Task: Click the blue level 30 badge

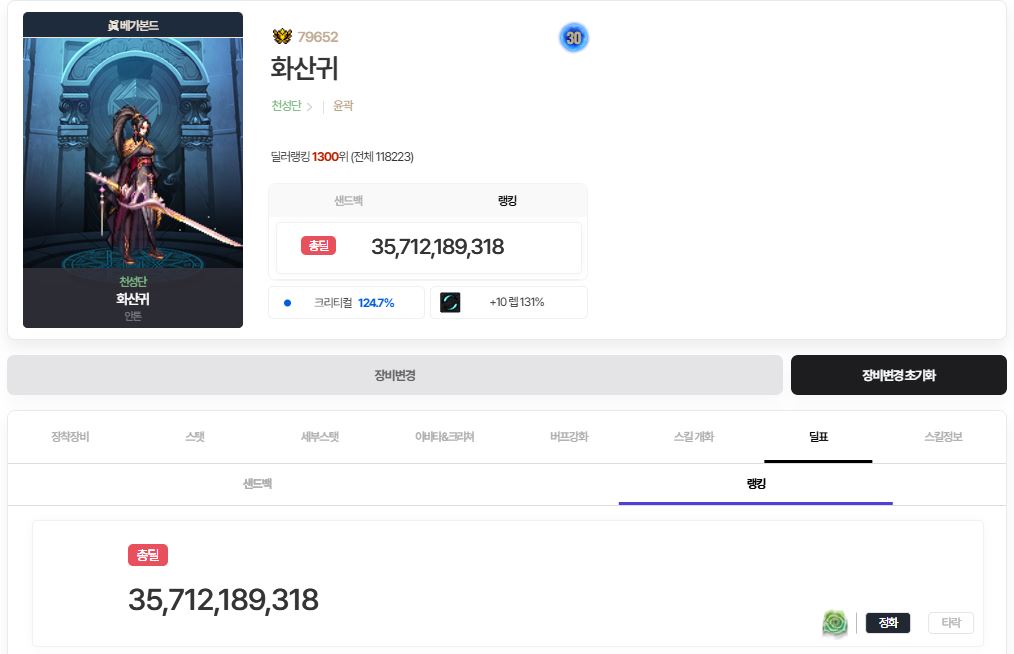Action: tap(573, 38)
